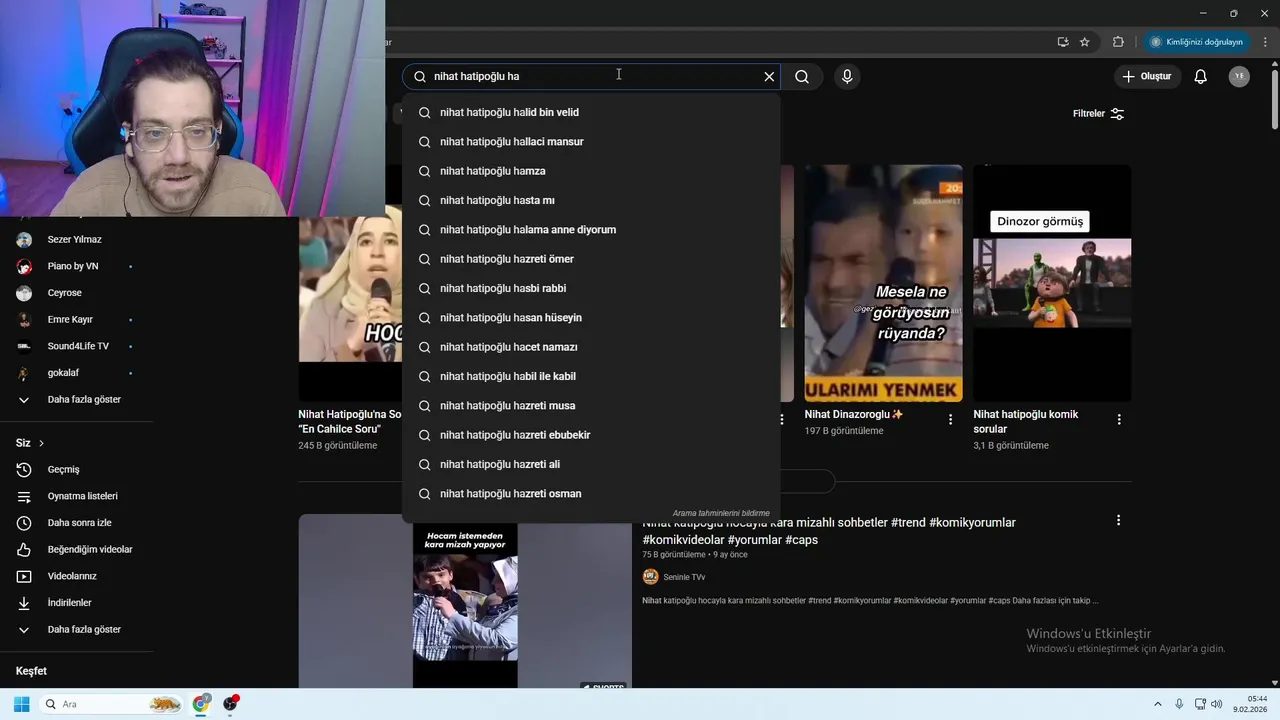Open Hocam istemeden kara mizah video thumbnail

click(465, 601)
